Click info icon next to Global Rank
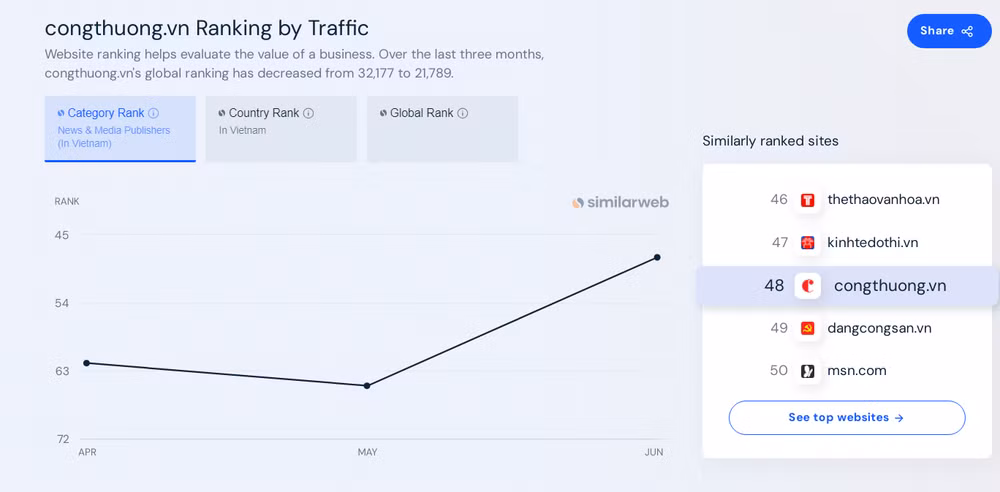 [462, 114]
